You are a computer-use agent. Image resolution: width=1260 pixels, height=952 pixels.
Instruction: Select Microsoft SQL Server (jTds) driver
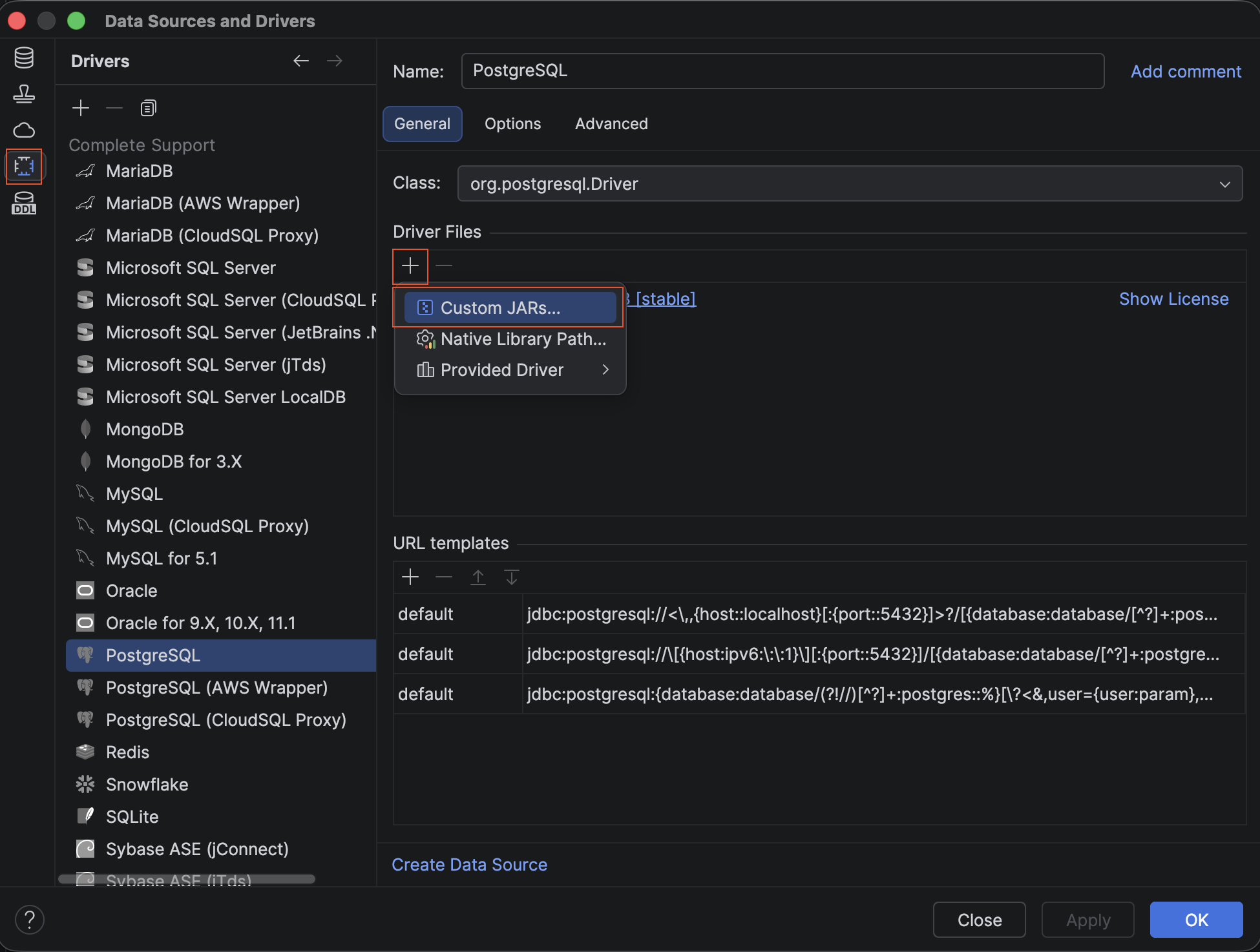[221, 364]
